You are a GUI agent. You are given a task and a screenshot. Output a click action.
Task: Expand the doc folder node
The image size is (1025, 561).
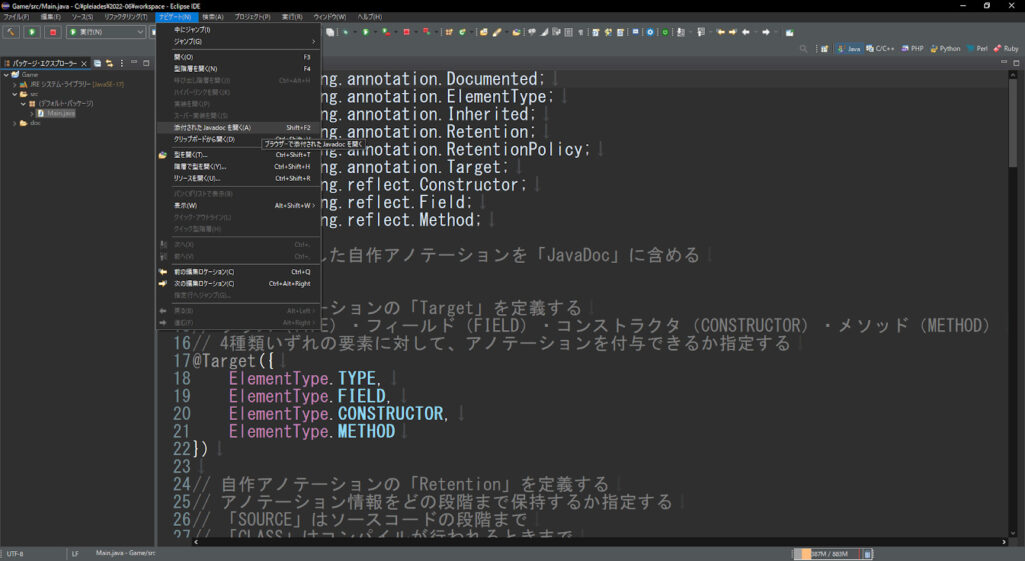[x=14, y=123]
